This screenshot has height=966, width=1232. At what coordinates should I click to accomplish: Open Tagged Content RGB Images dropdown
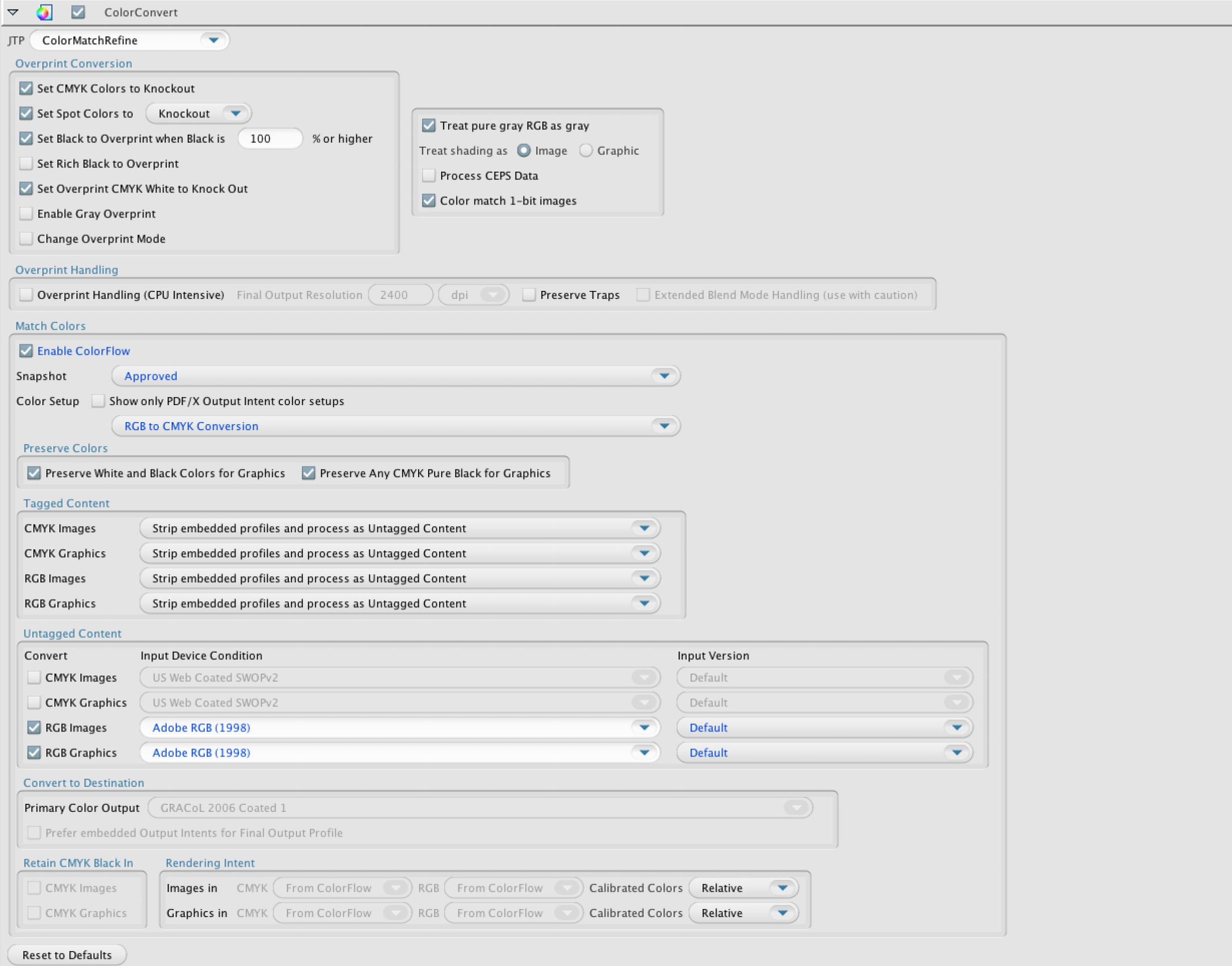pyautogui.click(x=400, y=578)
